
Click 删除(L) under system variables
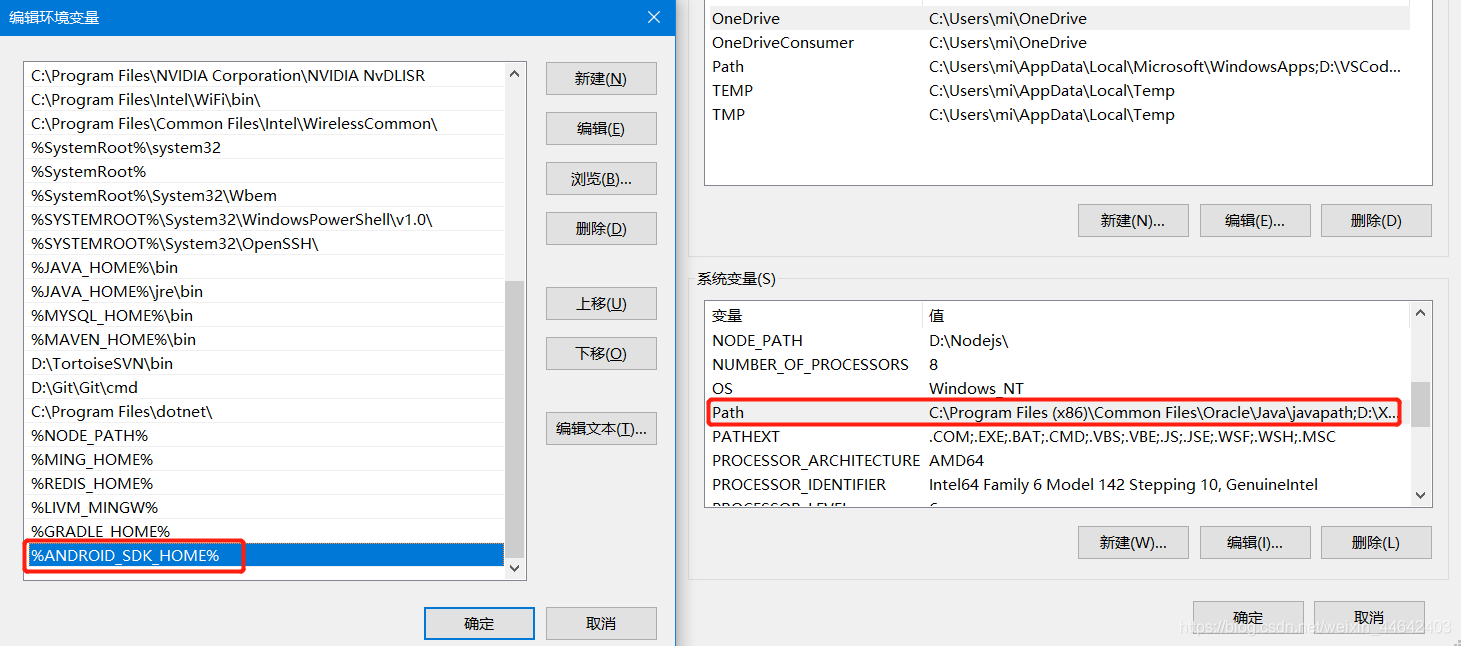pos(1376,542)
